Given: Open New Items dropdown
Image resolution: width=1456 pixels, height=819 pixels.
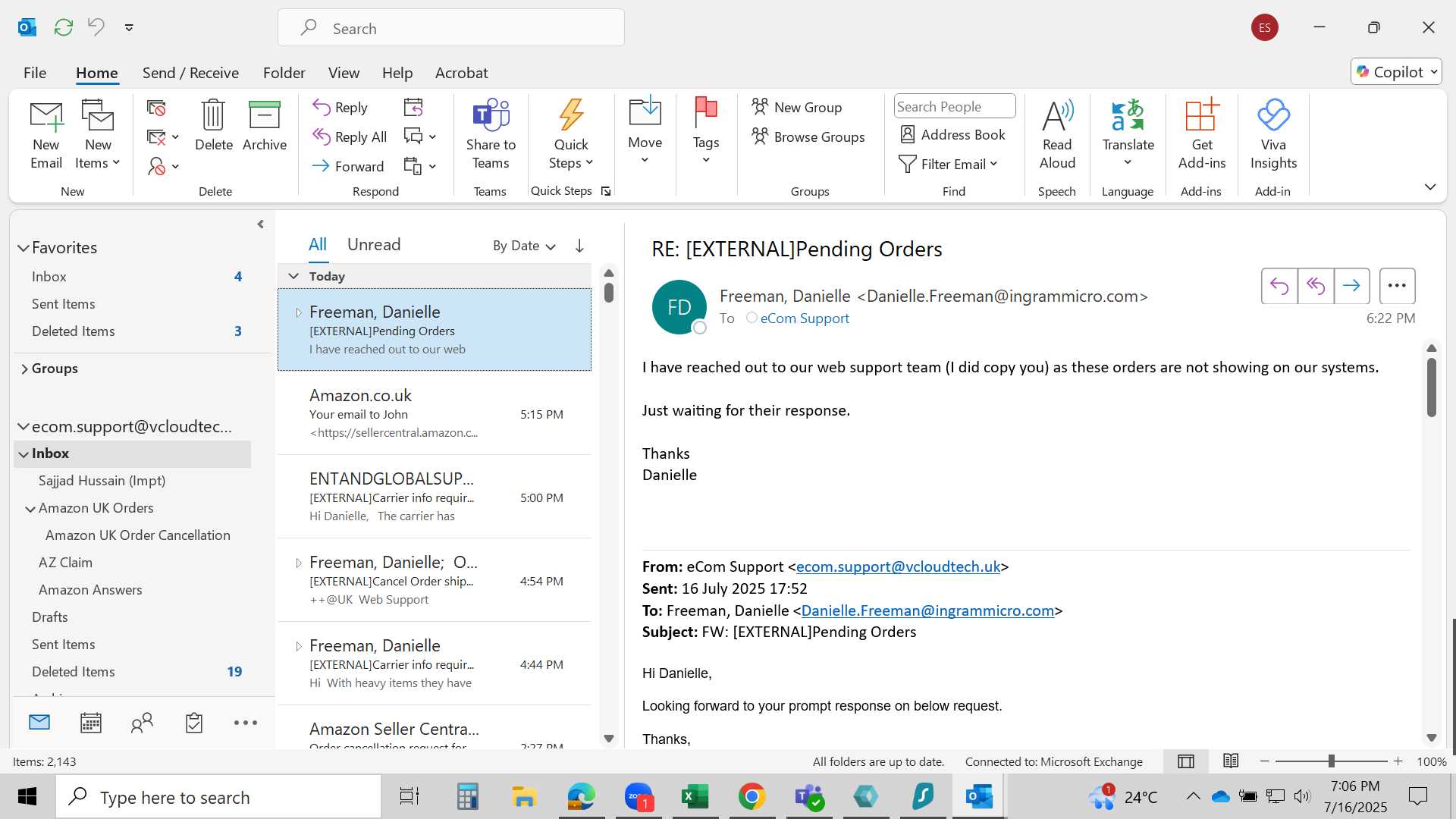Looking at the screenshot, I should coord(98,135).
